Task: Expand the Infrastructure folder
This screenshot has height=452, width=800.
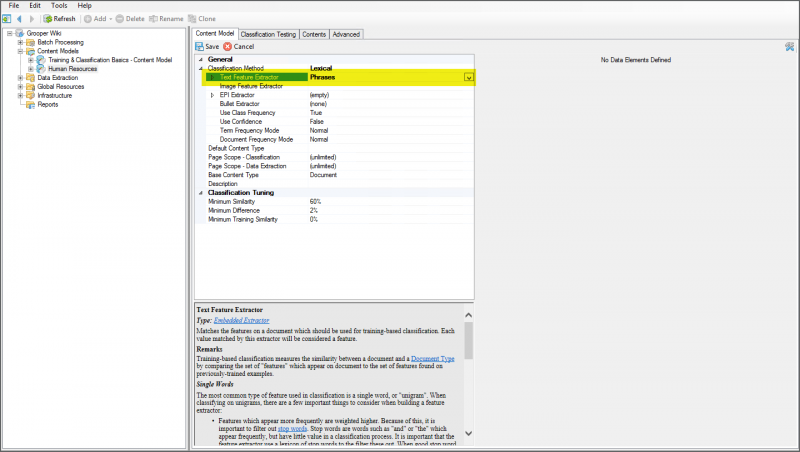Action: 20,95
